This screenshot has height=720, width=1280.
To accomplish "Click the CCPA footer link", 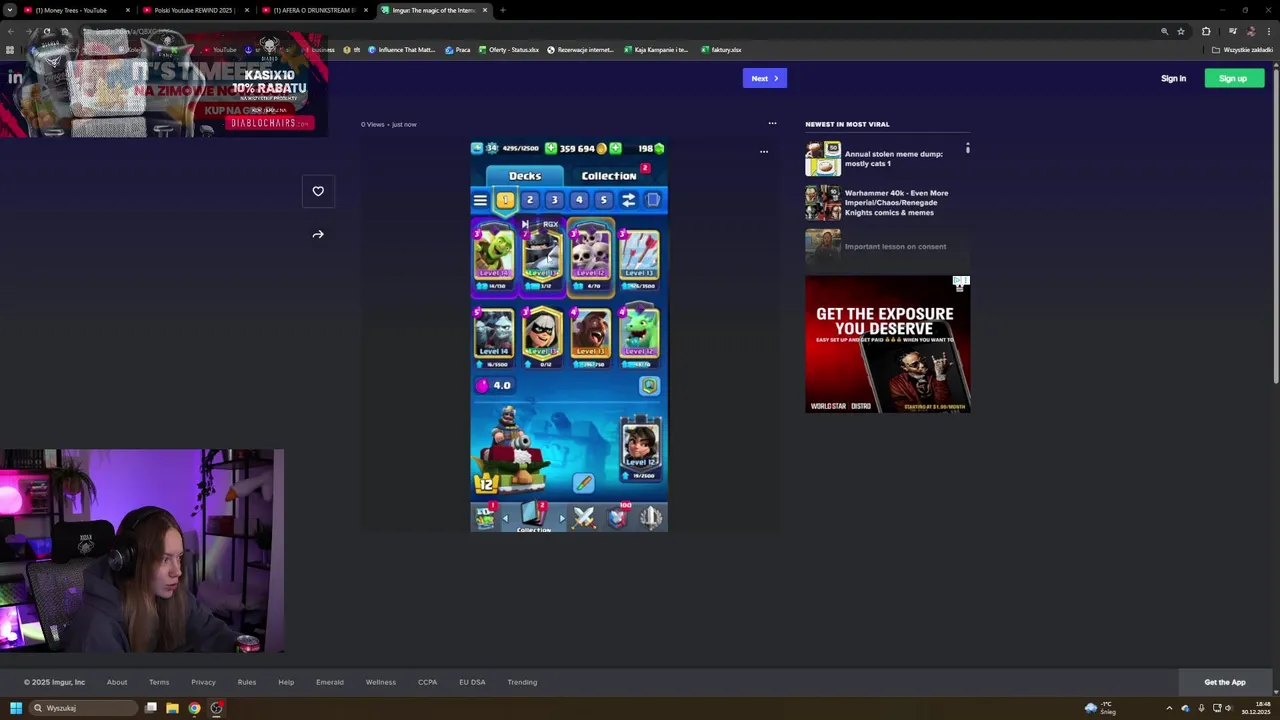I will click(428, 682).
